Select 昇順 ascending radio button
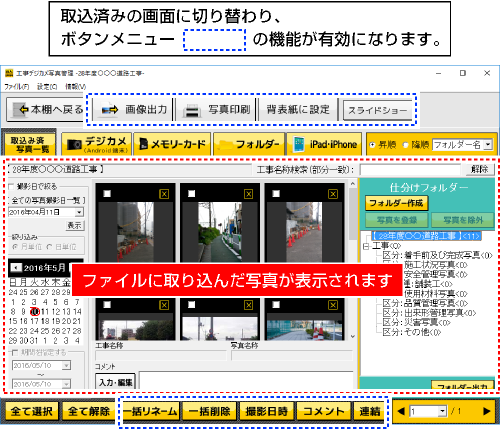The image size is (500, 431). 372,145
